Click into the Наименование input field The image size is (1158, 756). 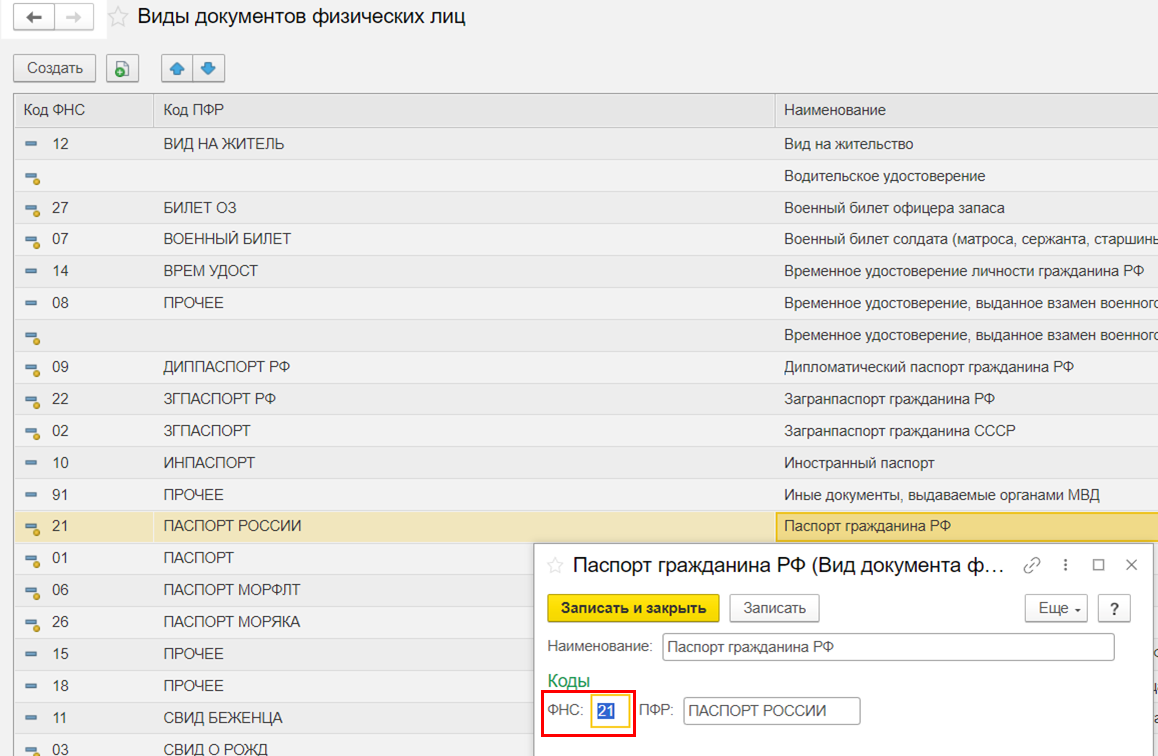887,647
